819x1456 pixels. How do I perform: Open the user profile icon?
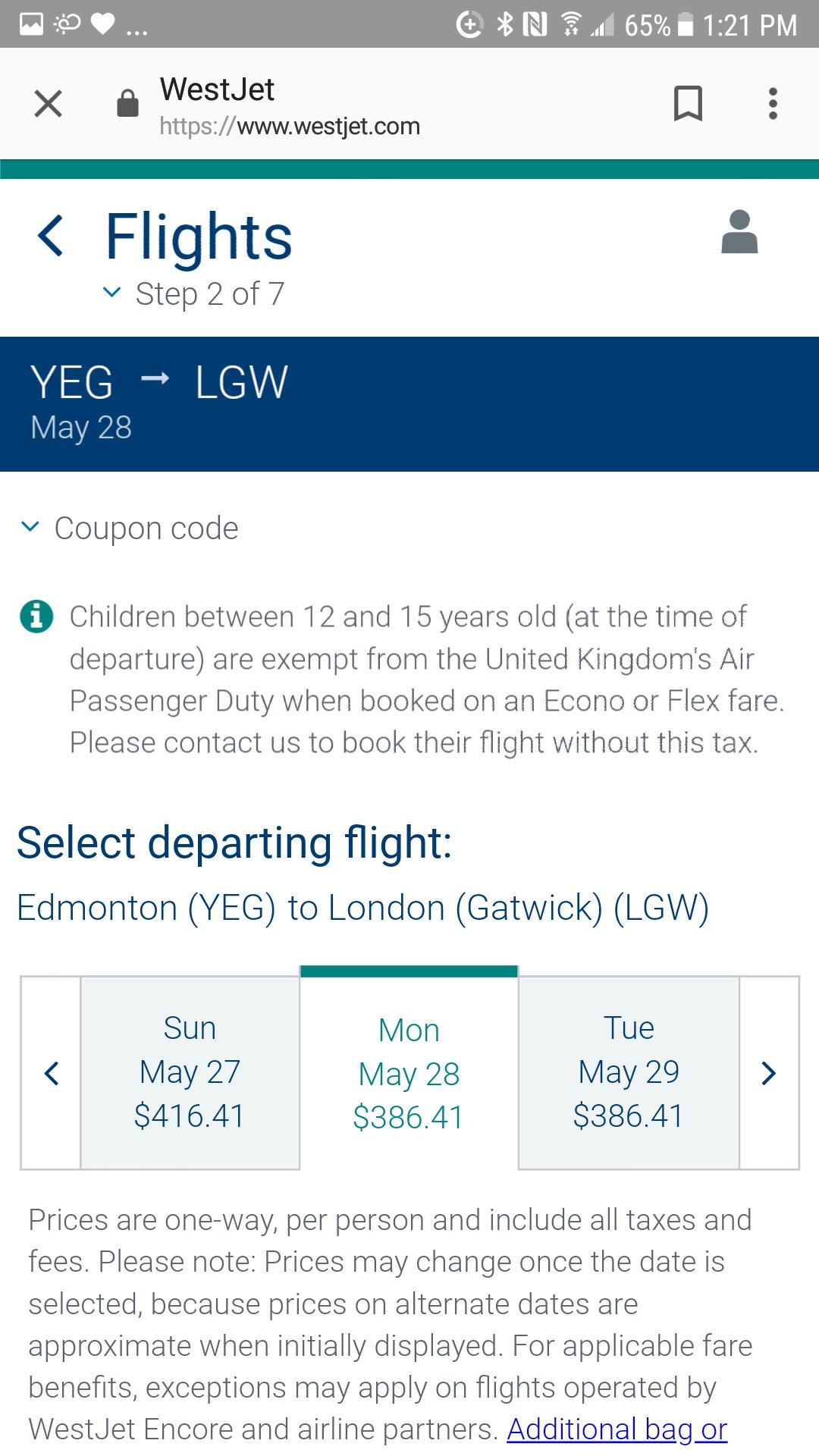pyautogui.click(x=739, y=231)
